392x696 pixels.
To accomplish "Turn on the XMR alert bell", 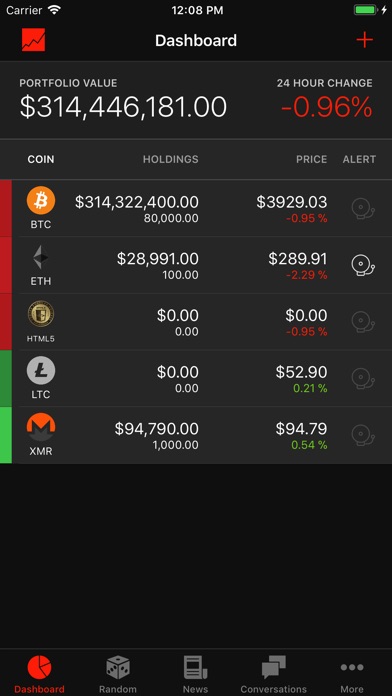I will (x=363, y=435).
